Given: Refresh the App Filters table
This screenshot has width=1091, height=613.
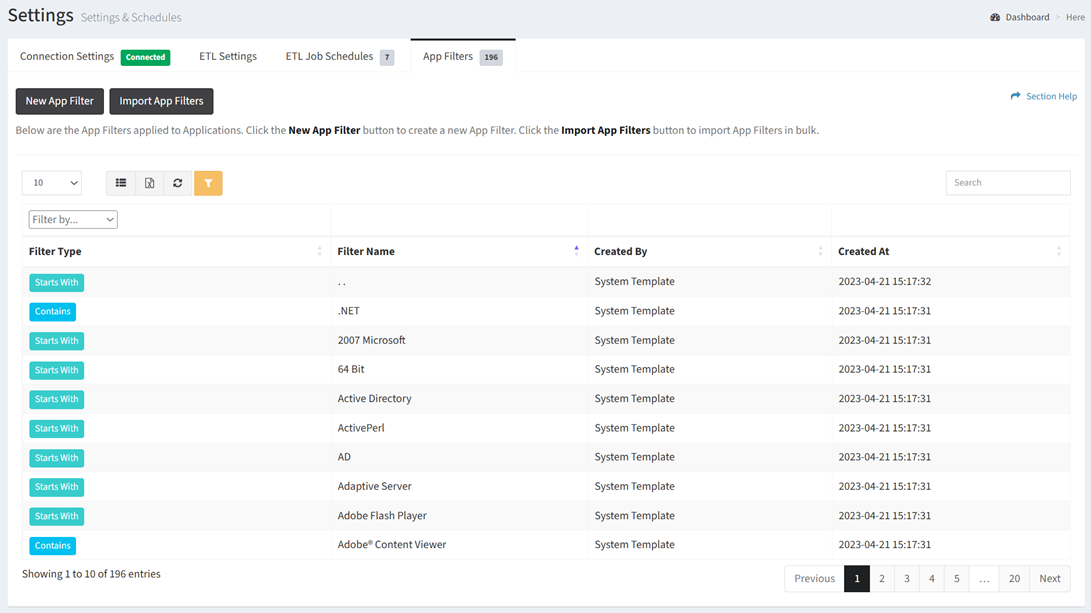Looking at the screenshot, I should coord(178,183).
